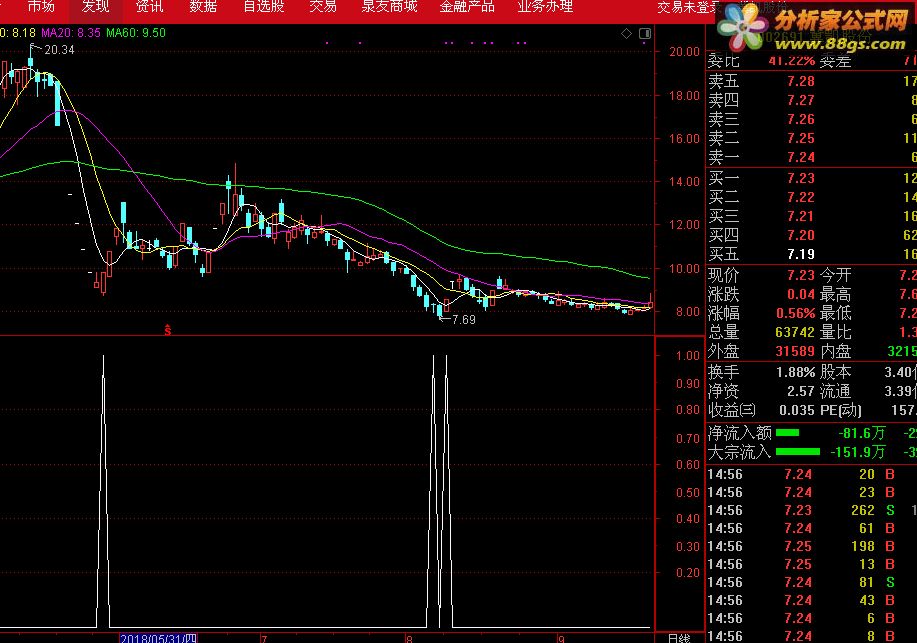The image size is (917, 643).
Task: Open the 业务办理 menu
Action: click(545, 7)
